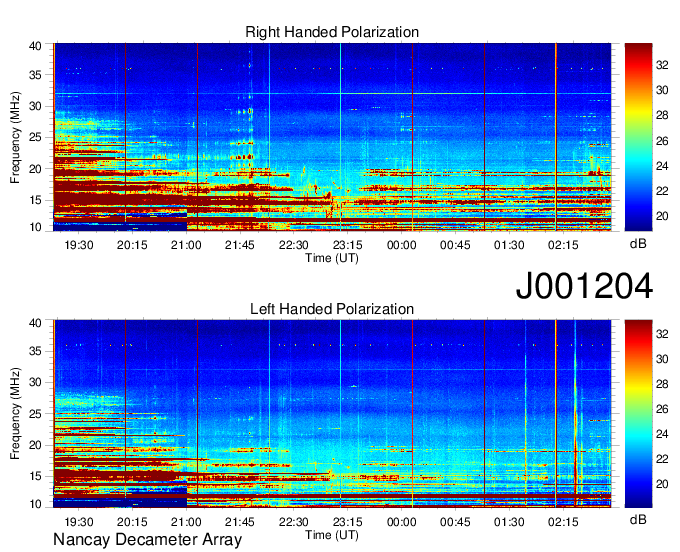Click the 40 MHz tick of Right Handed plot
This screenshot has width=680, height=552.
[x=35, y=46]
